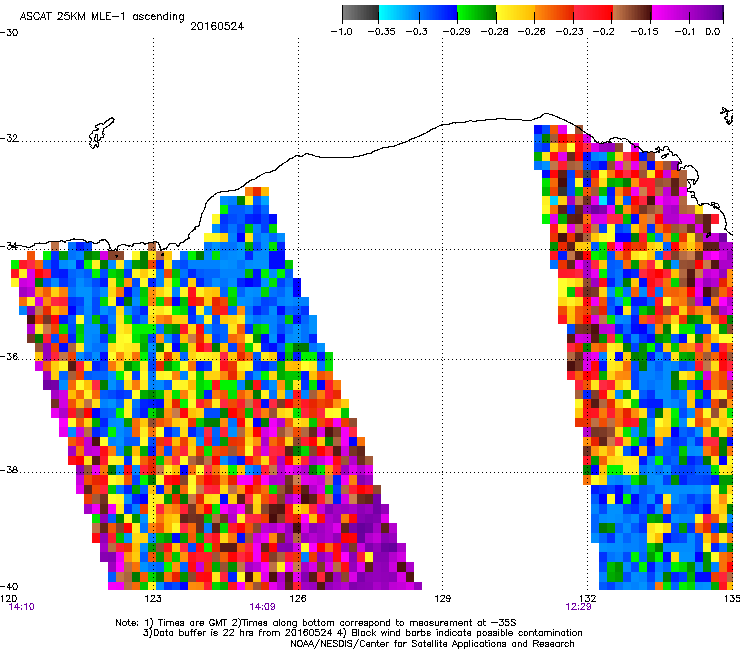The width and height of the screenshot is (740, 650).
Task: Click the yellow color bar segment
Action: pos(515,13)
